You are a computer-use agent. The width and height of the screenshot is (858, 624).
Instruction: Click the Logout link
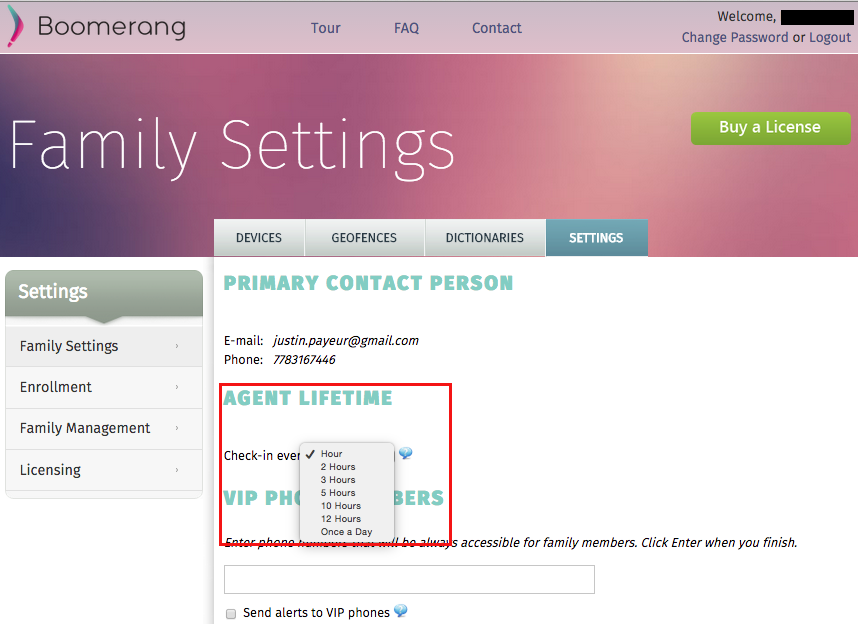(830, 37)
